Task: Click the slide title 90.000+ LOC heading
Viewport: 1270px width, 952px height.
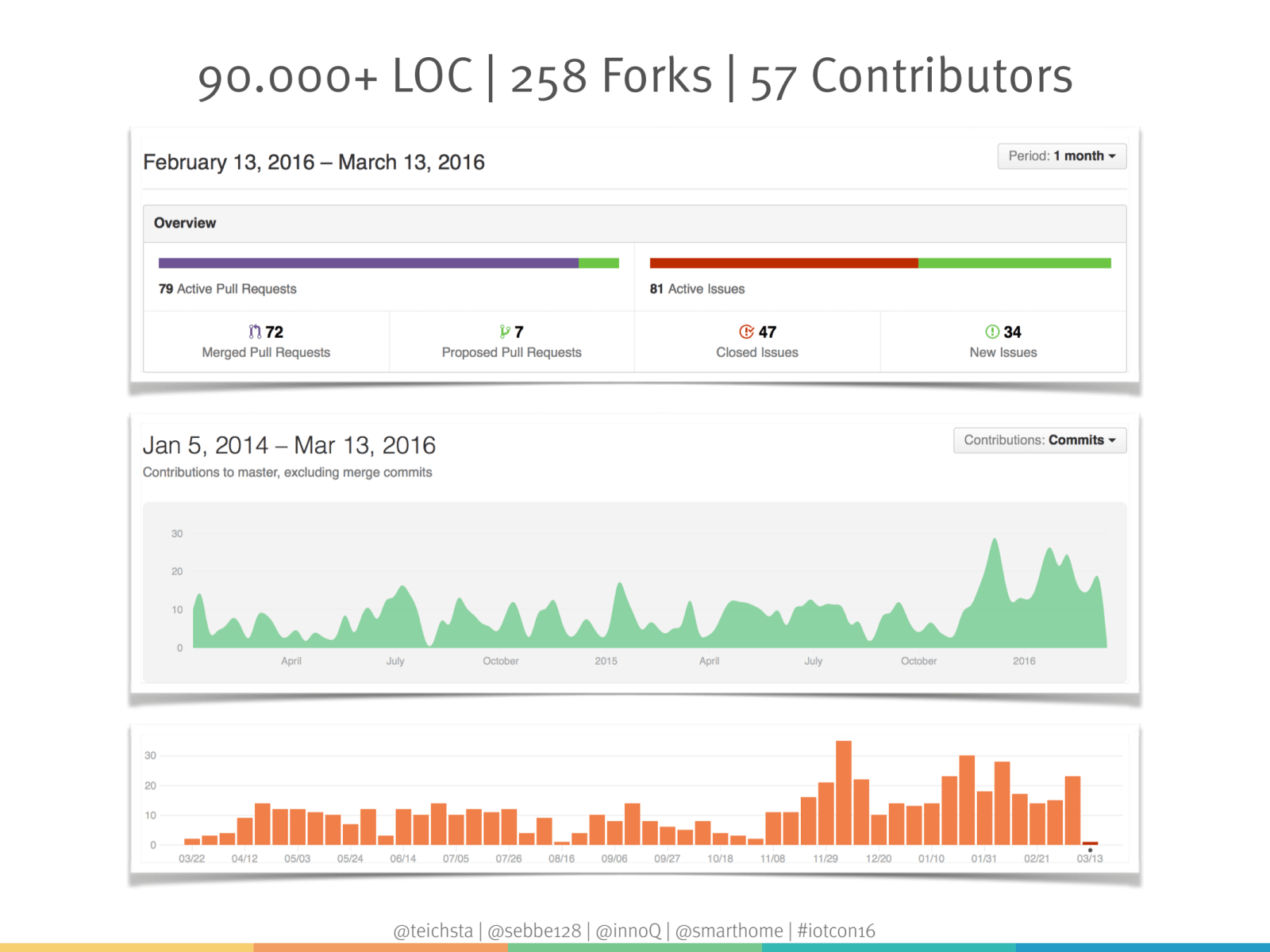Action: [x=635, y=77]
